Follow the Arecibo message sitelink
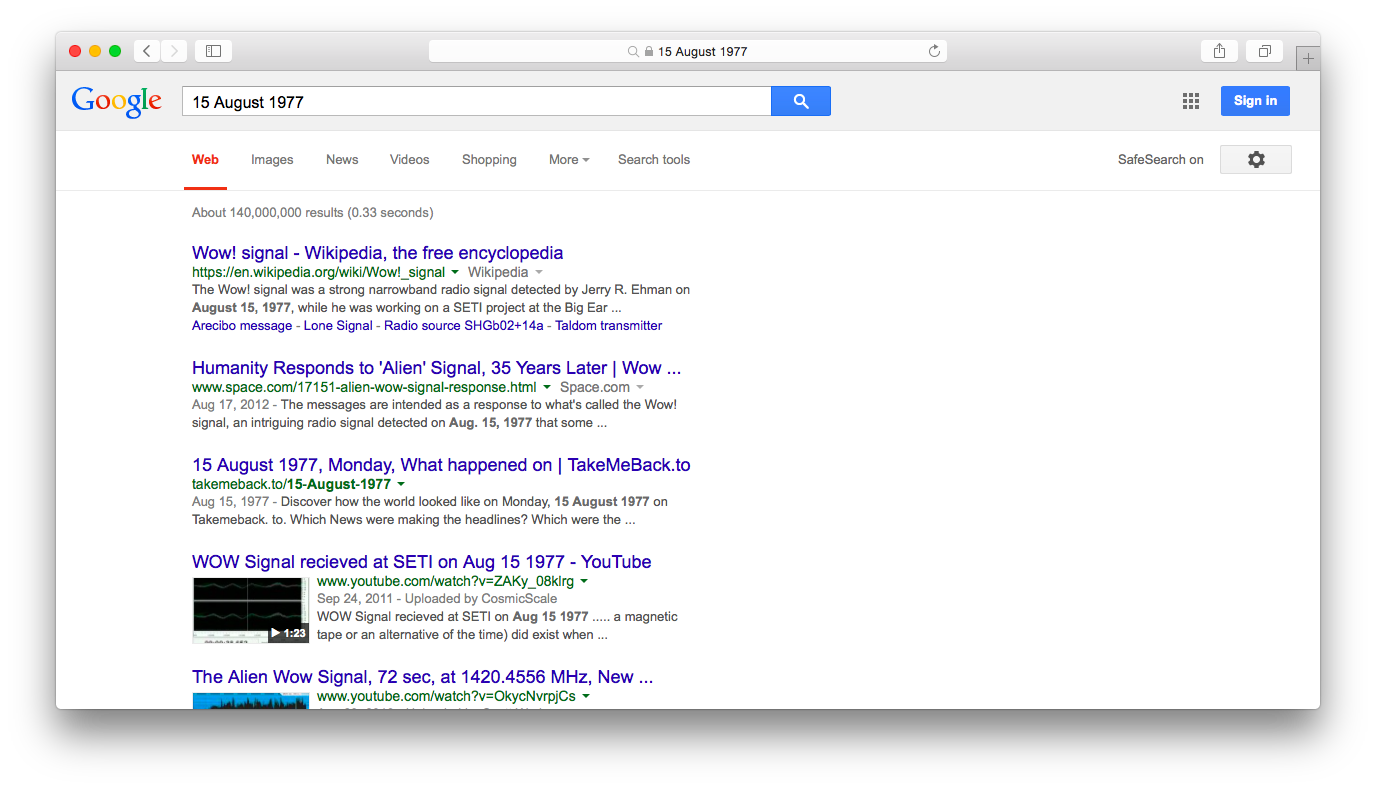Screen dimensions: 1376x789 pyautogui.click(x=242, y=326)
